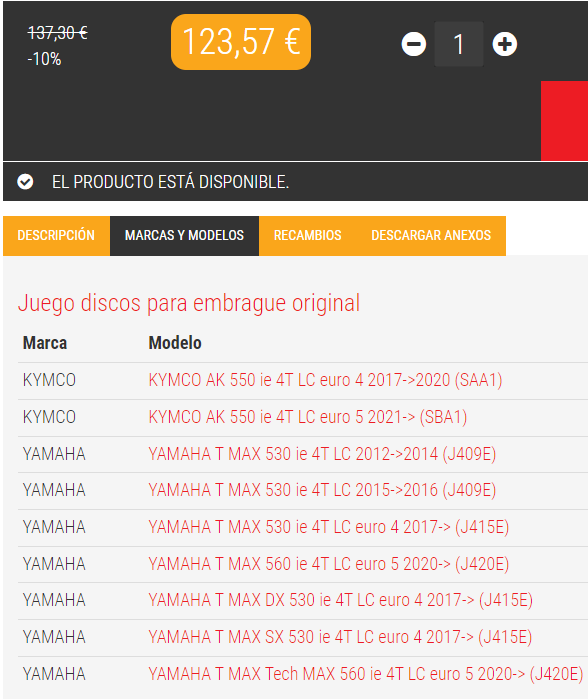Viewport: 588px width, 699px height.
Task: Open YAMAHA T MAX 530 euro 4 (J415E) link
Action: click(x=329, y=527)
